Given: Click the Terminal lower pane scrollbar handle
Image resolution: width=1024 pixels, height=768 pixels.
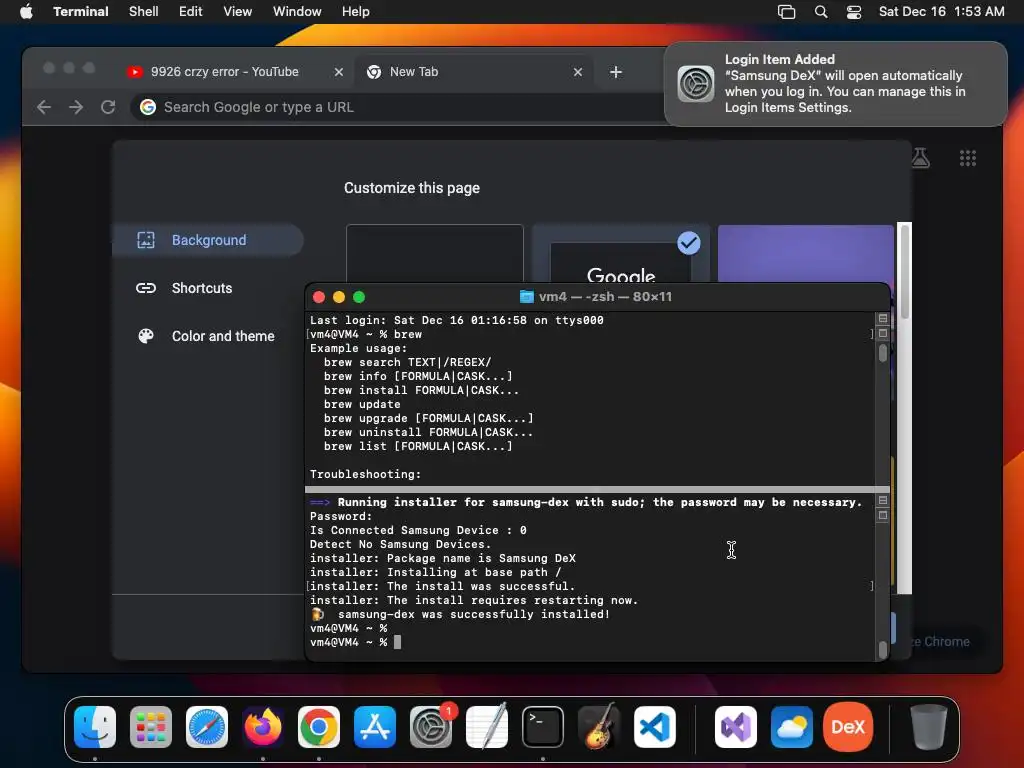Looking at the screenshot, I should point(883,649).
